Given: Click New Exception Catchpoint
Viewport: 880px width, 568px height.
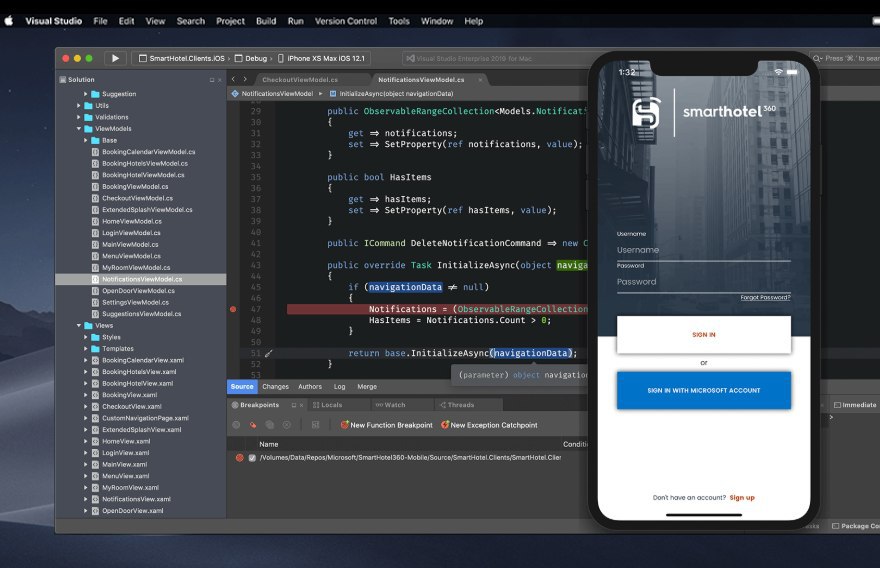Looking at the screenshot, I should pos(489,425).
